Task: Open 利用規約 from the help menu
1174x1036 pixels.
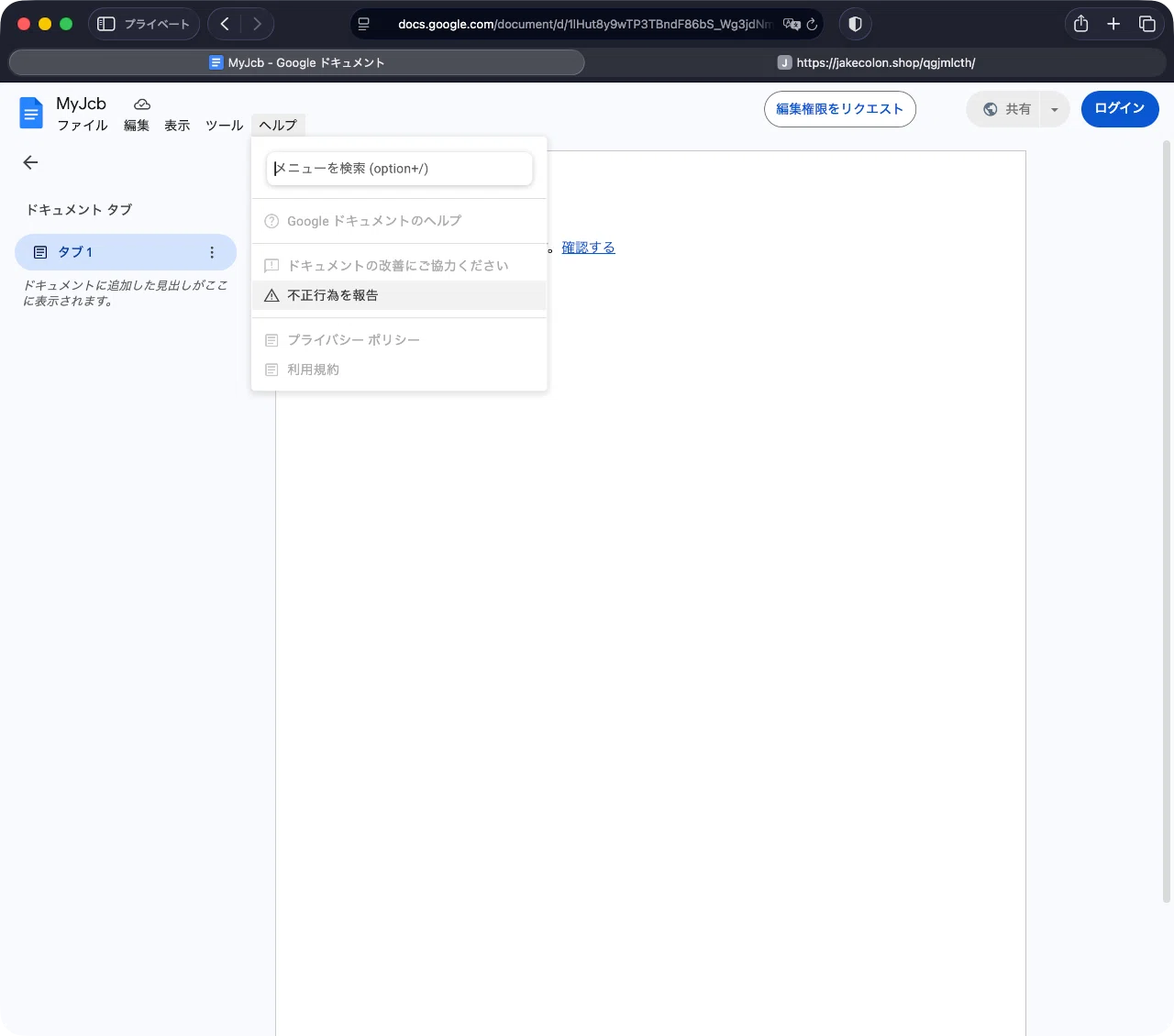Action: [399, 369]
